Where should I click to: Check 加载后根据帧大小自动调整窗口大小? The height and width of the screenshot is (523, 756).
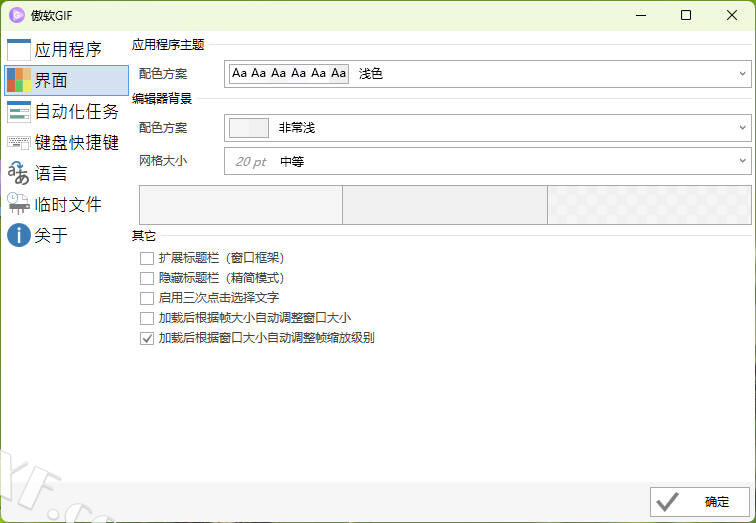(x=147, y=318)
